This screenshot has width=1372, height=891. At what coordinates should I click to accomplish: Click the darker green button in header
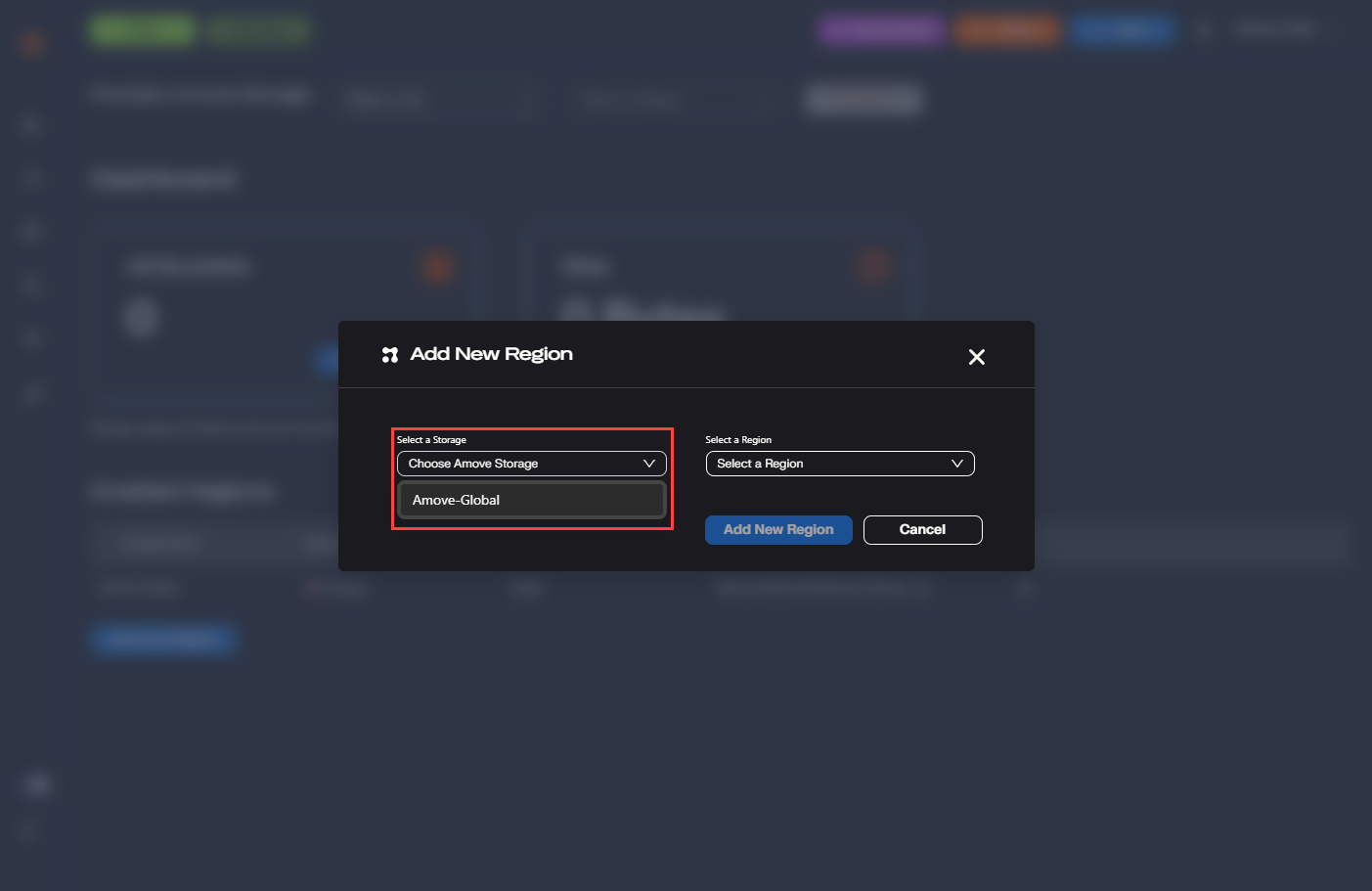coord(258,30)
